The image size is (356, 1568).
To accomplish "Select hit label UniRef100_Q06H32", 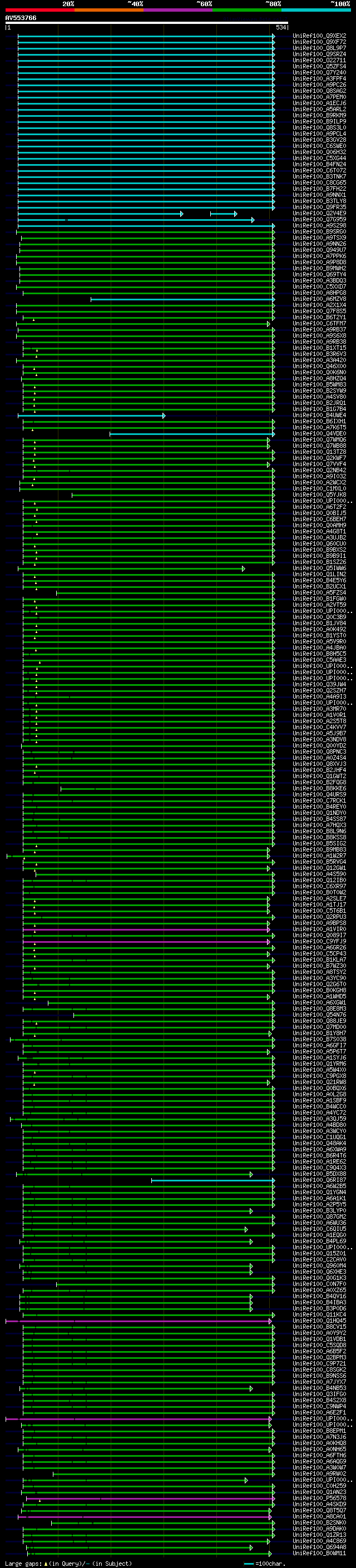I will (x=319, y=152).
